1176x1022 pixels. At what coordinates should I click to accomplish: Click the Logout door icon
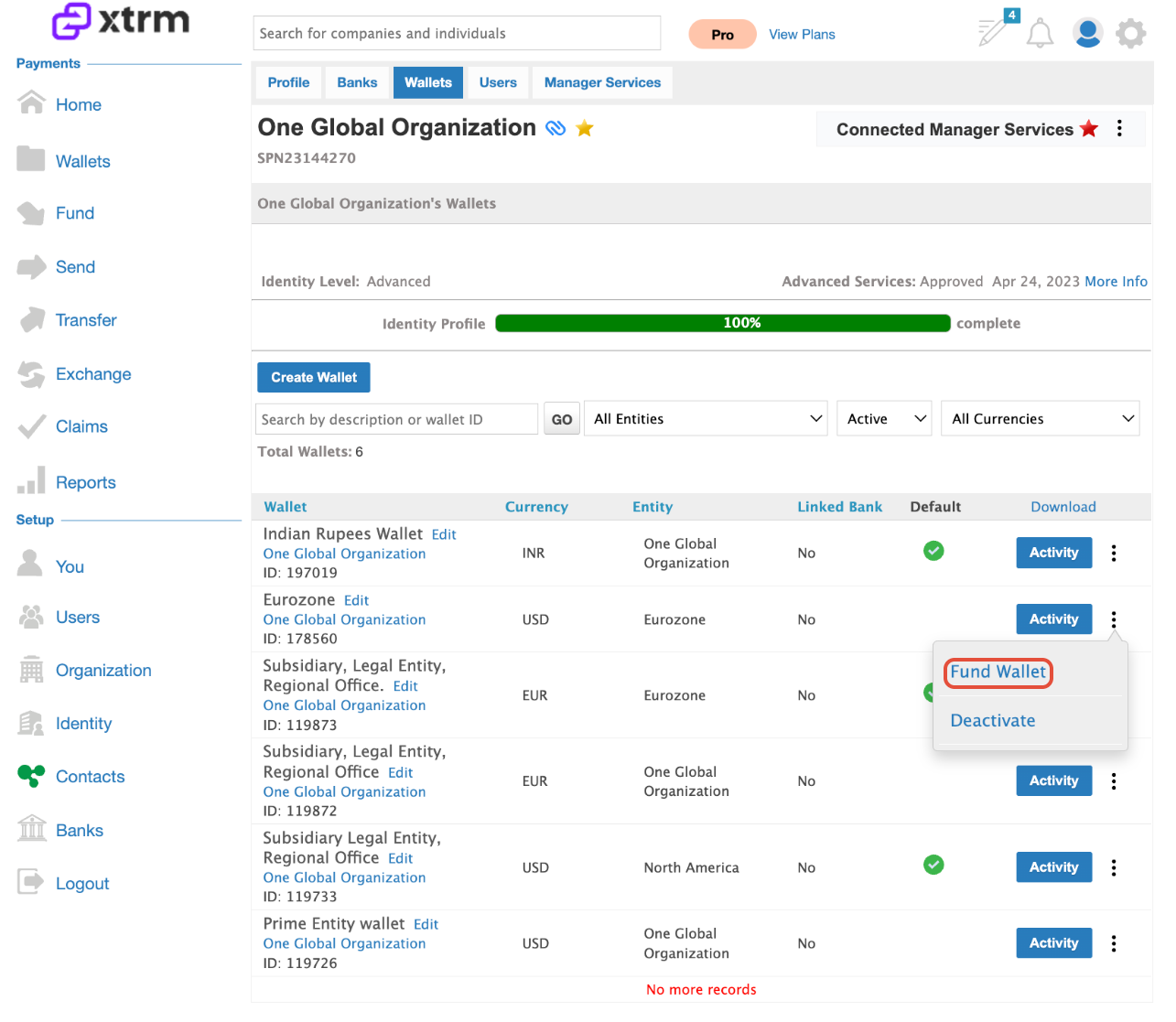(31, 882)
